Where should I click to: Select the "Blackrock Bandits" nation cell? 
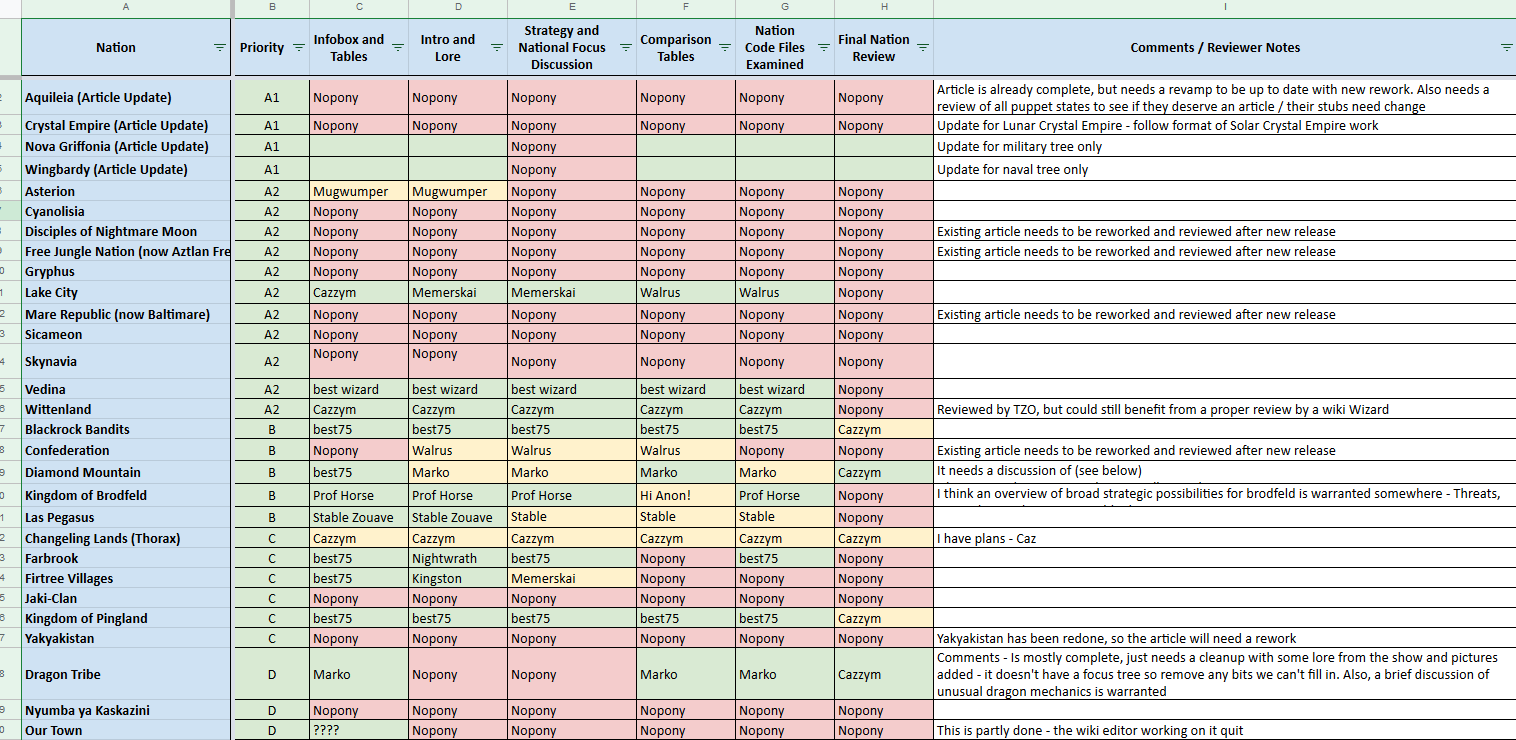click(x=126, y=430)
